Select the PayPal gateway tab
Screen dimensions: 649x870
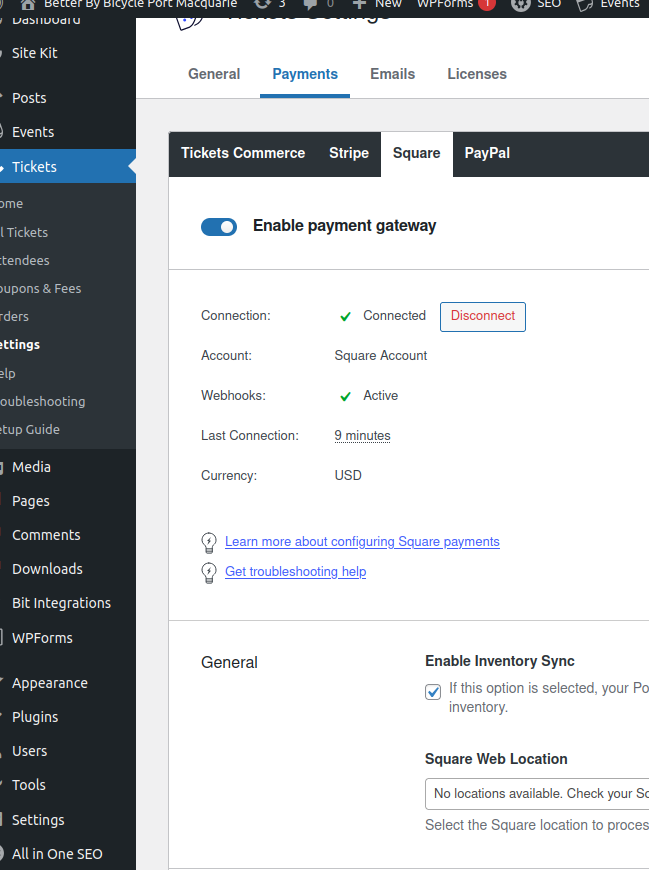(487, 153)
